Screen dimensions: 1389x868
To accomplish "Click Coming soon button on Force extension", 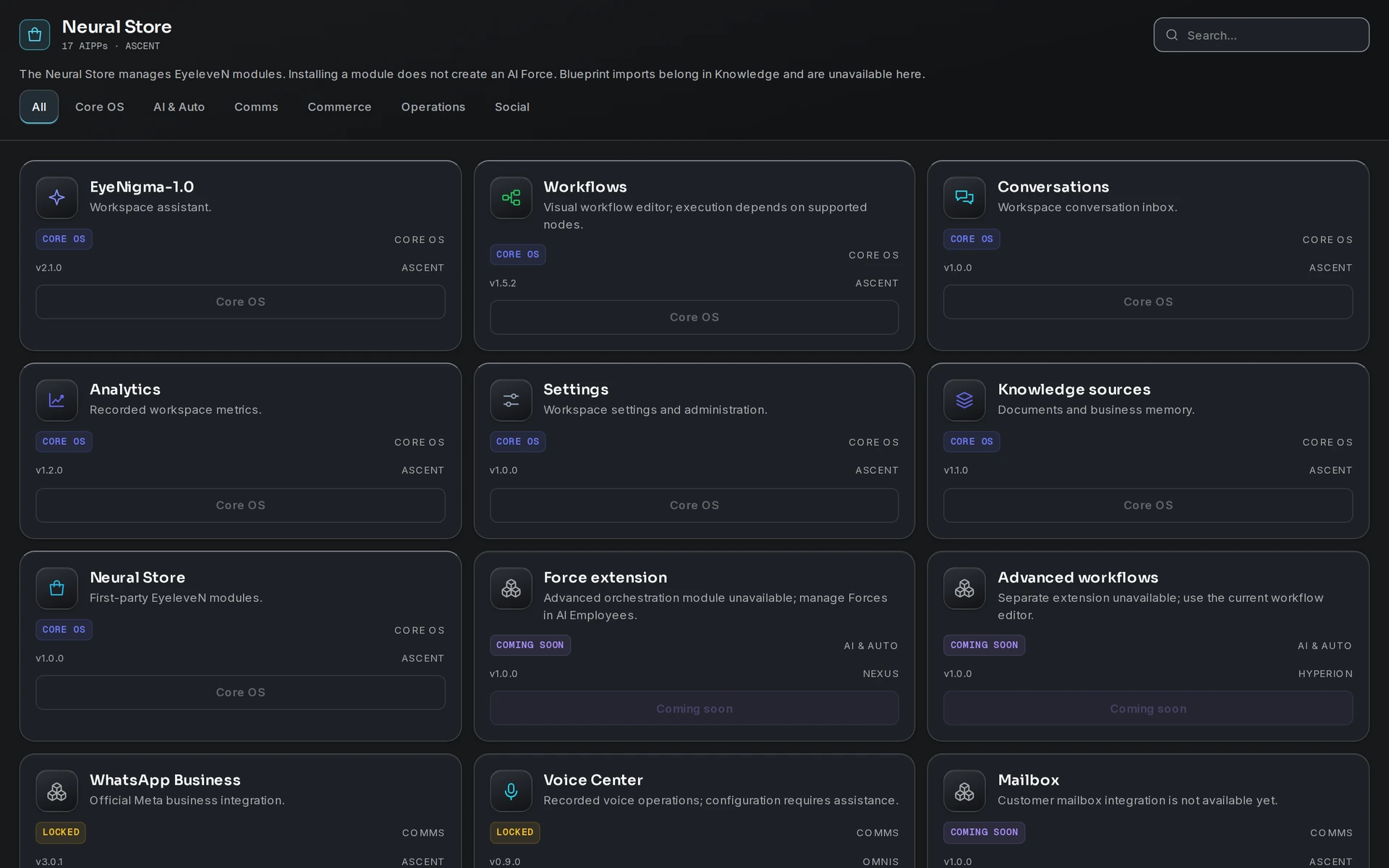I will pos(694,708).
